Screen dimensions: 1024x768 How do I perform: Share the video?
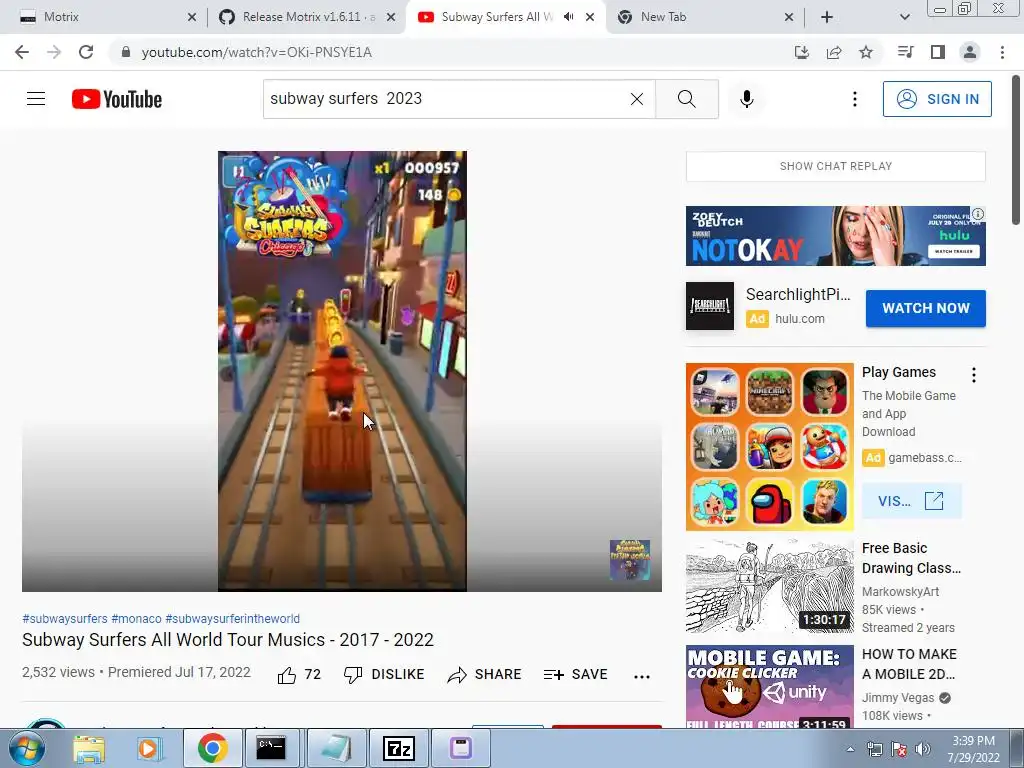tap(484, 675)
